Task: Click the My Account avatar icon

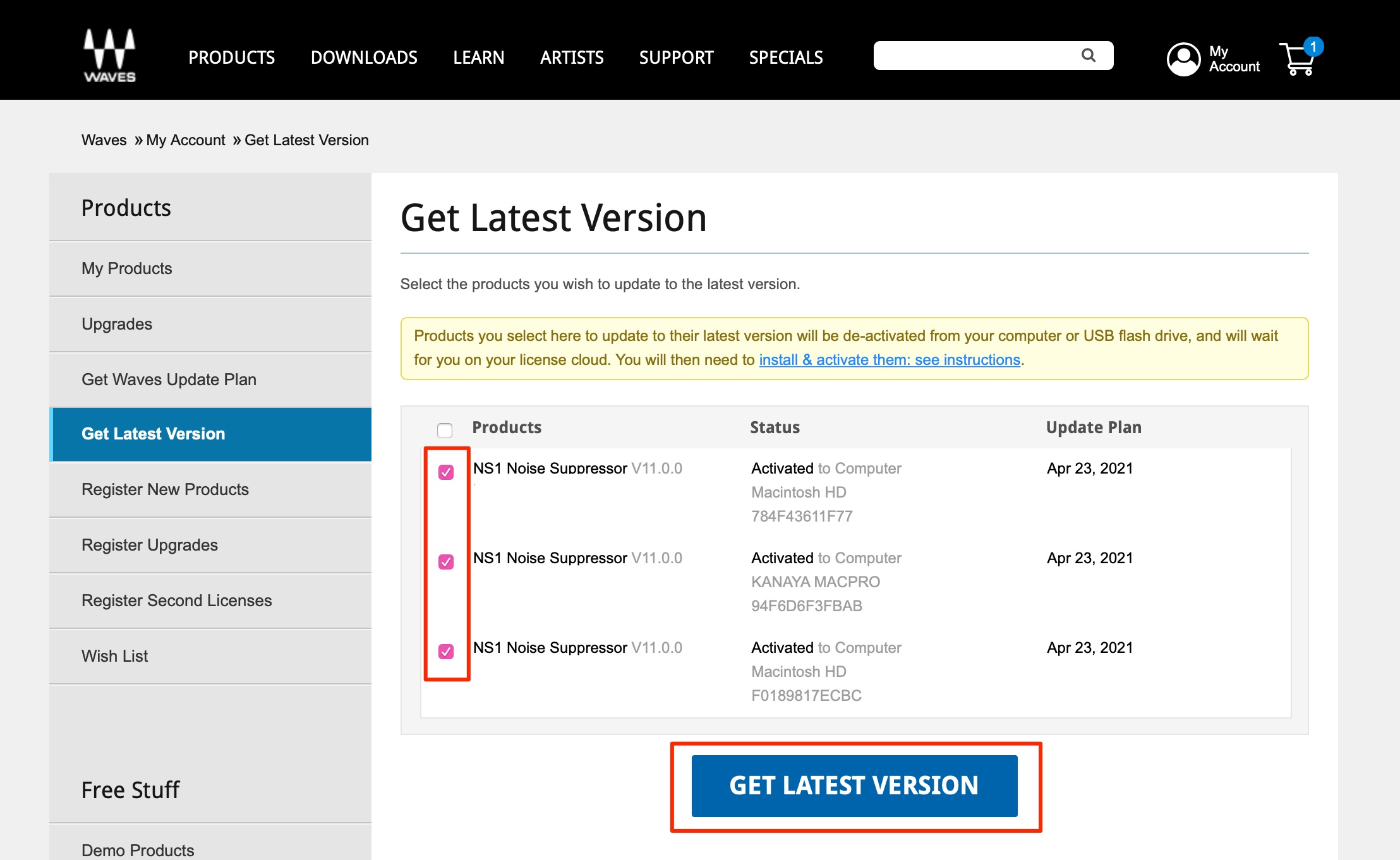Action: 1183,59
